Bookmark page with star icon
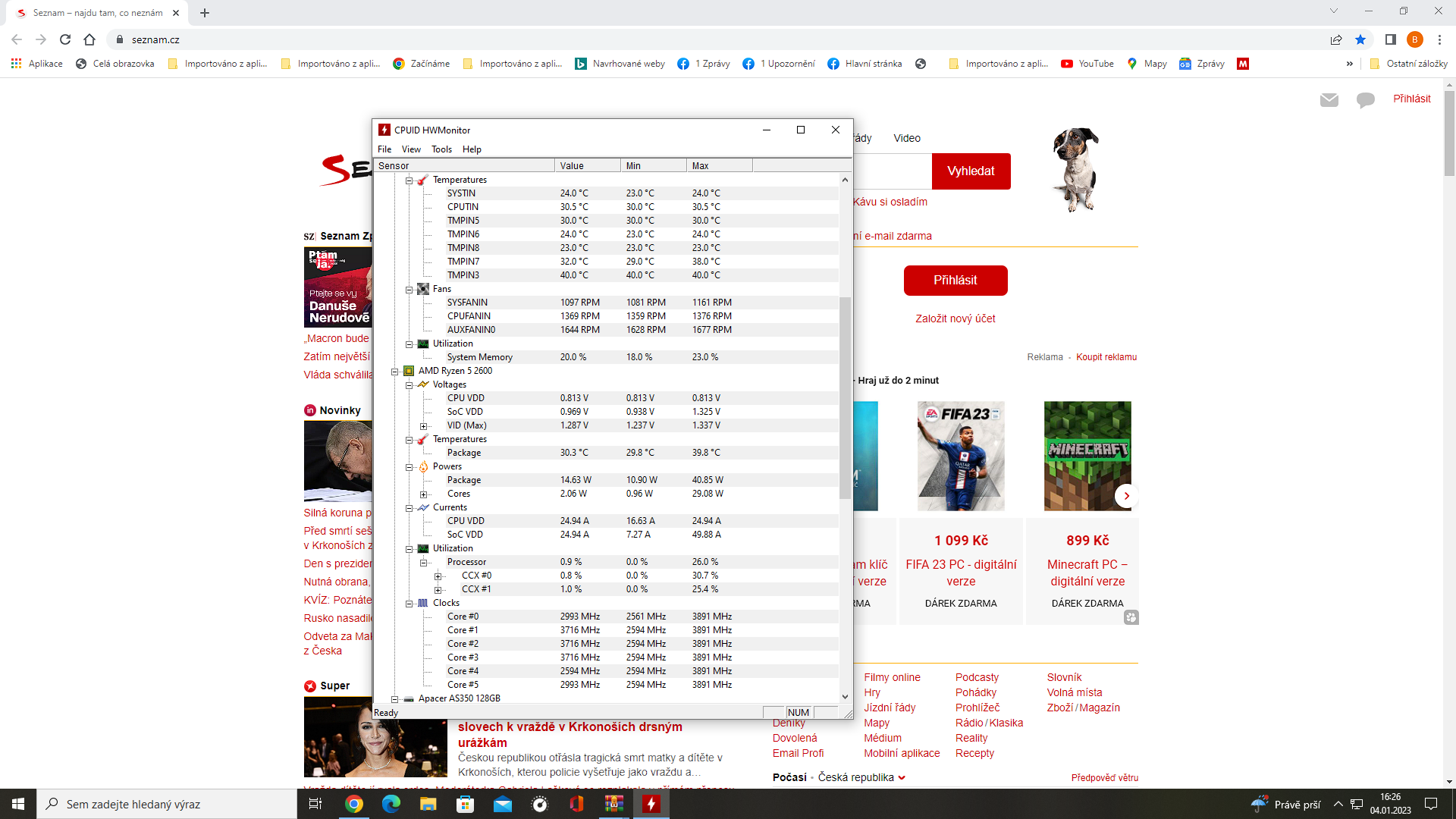The image size is (1456, 819). coord(1360,39)
